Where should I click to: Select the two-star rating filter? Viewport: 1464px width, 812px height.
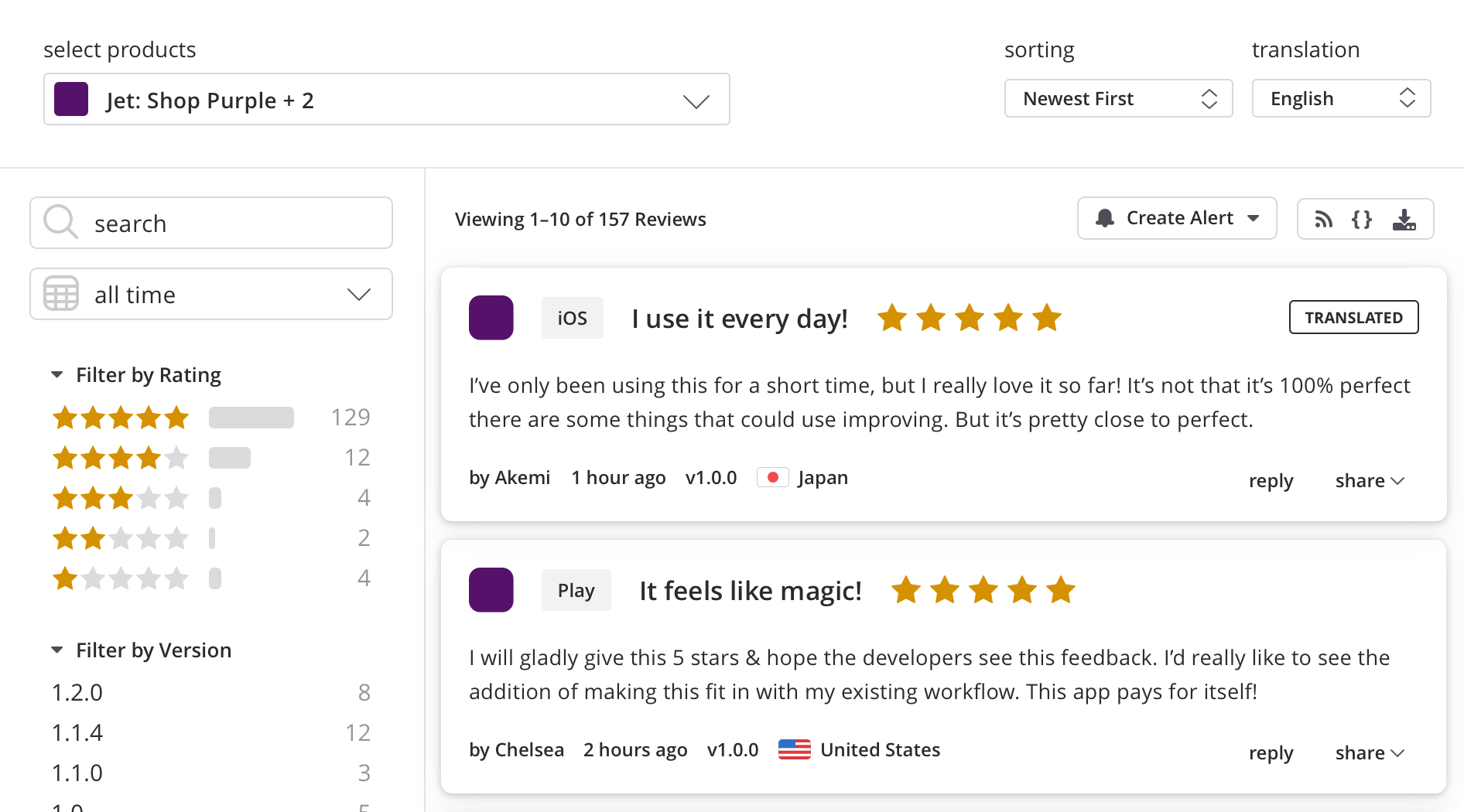[121, 537]
